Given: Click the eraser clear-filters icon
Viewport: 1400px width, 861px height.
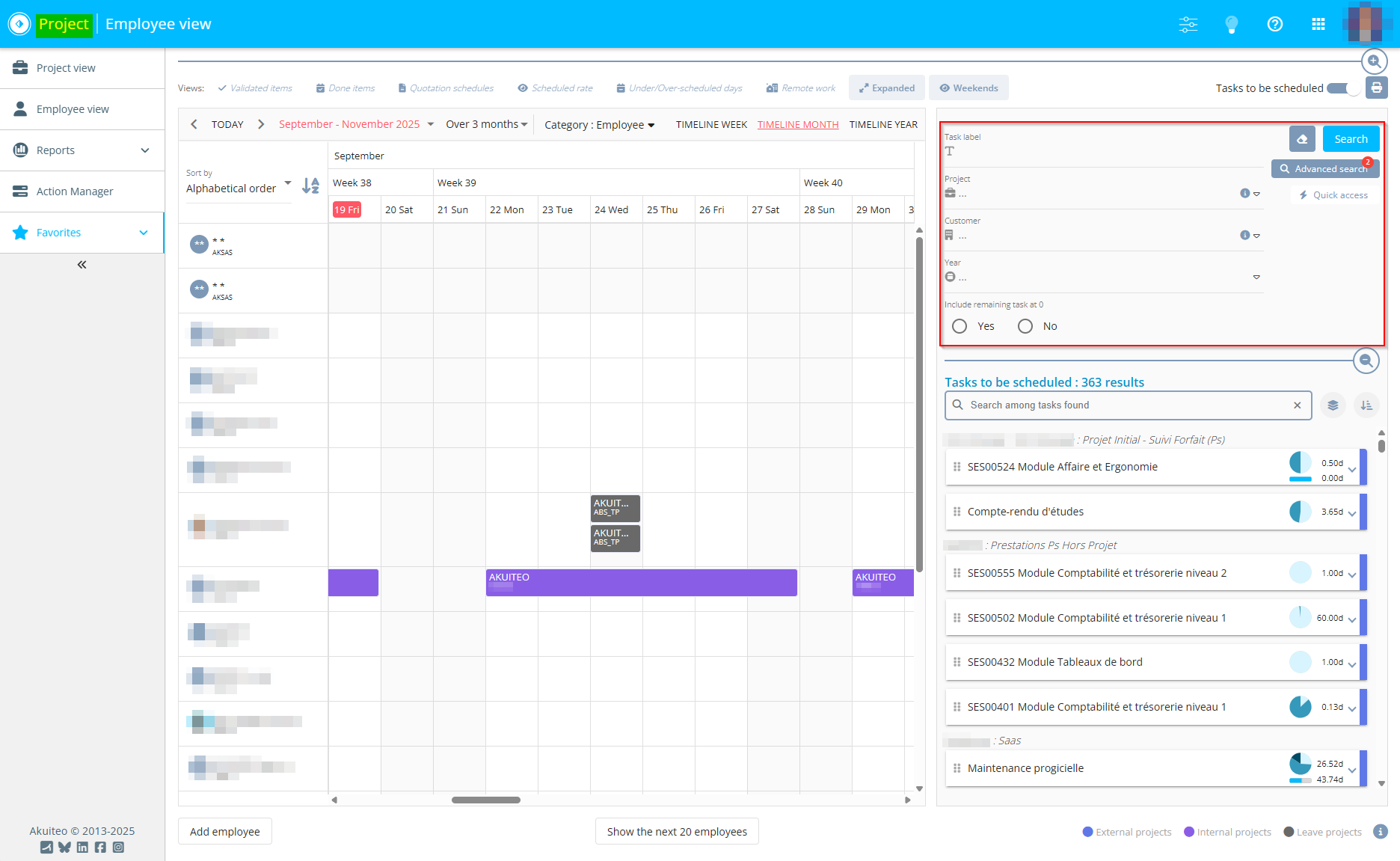Looking at the screenshot, I should [x=1302, y=139].
